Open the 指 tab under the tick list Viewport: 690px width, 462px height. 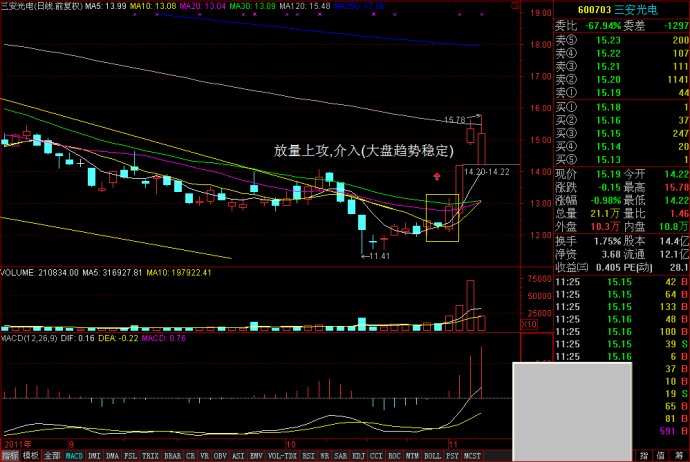coord(644,456)
